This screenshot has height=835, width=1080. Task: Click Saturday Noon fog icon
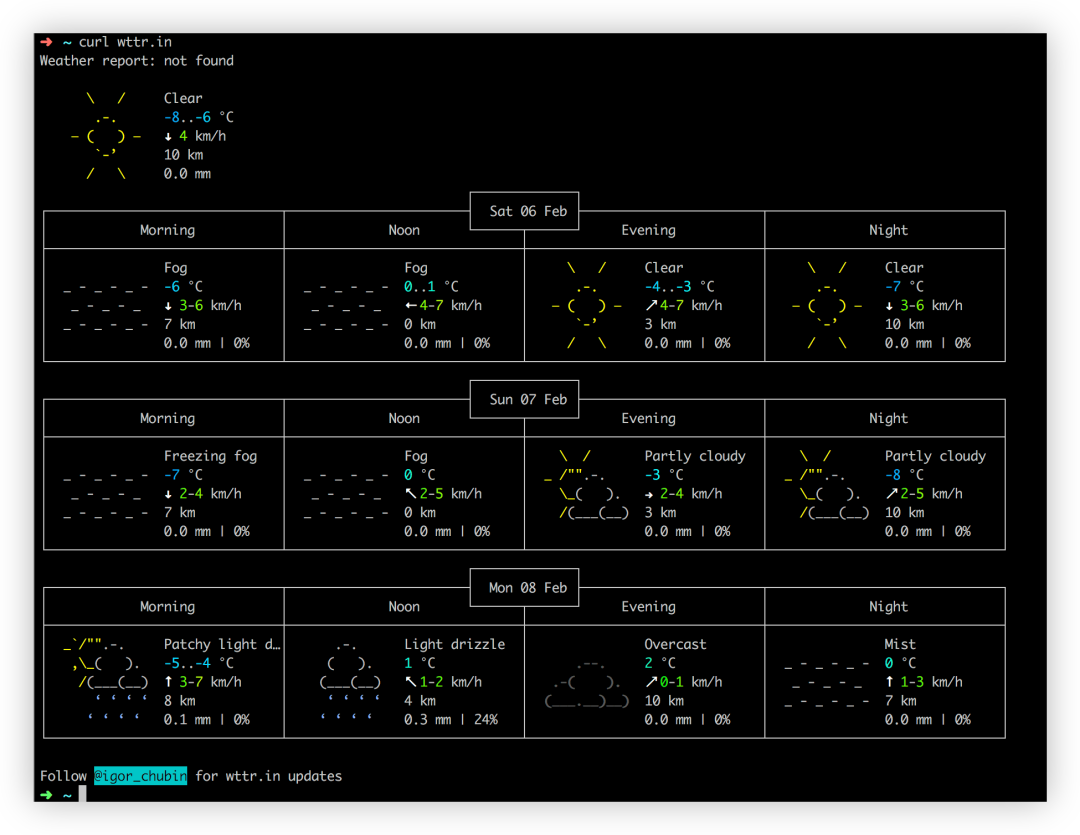click(x=346, y=306)
